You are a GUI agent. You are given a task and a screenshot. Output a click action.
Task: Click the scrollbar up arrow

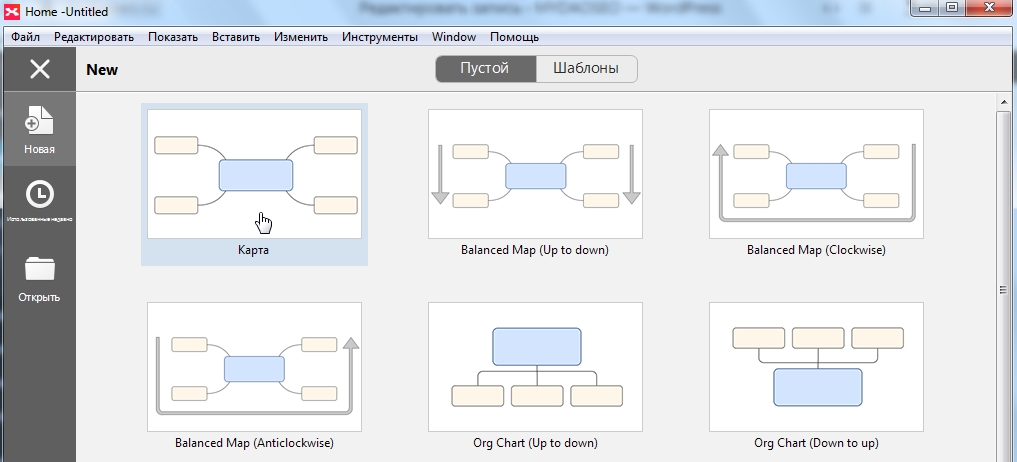tap(1003, 101)
